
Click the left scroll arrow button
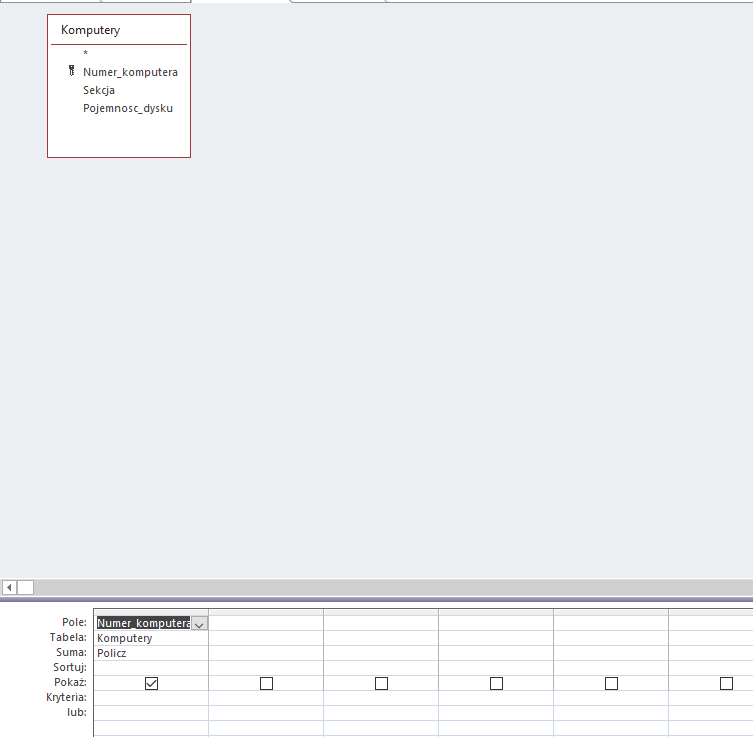[x=9, y=587]
